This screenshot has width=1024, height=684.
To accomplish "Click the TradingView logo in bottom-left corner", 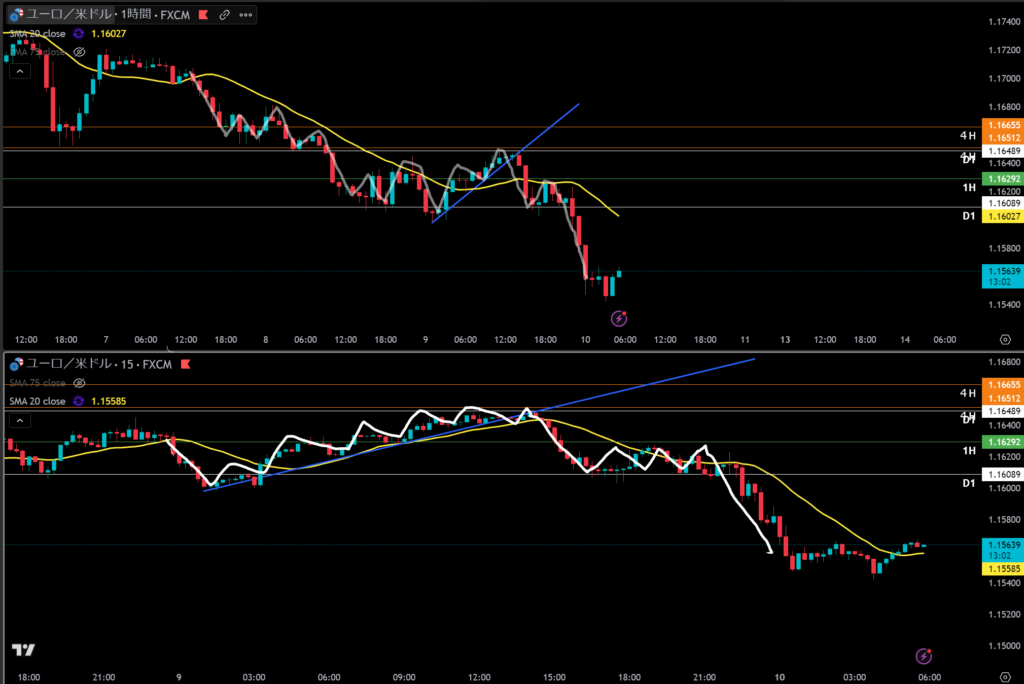I will click(23, 650).
